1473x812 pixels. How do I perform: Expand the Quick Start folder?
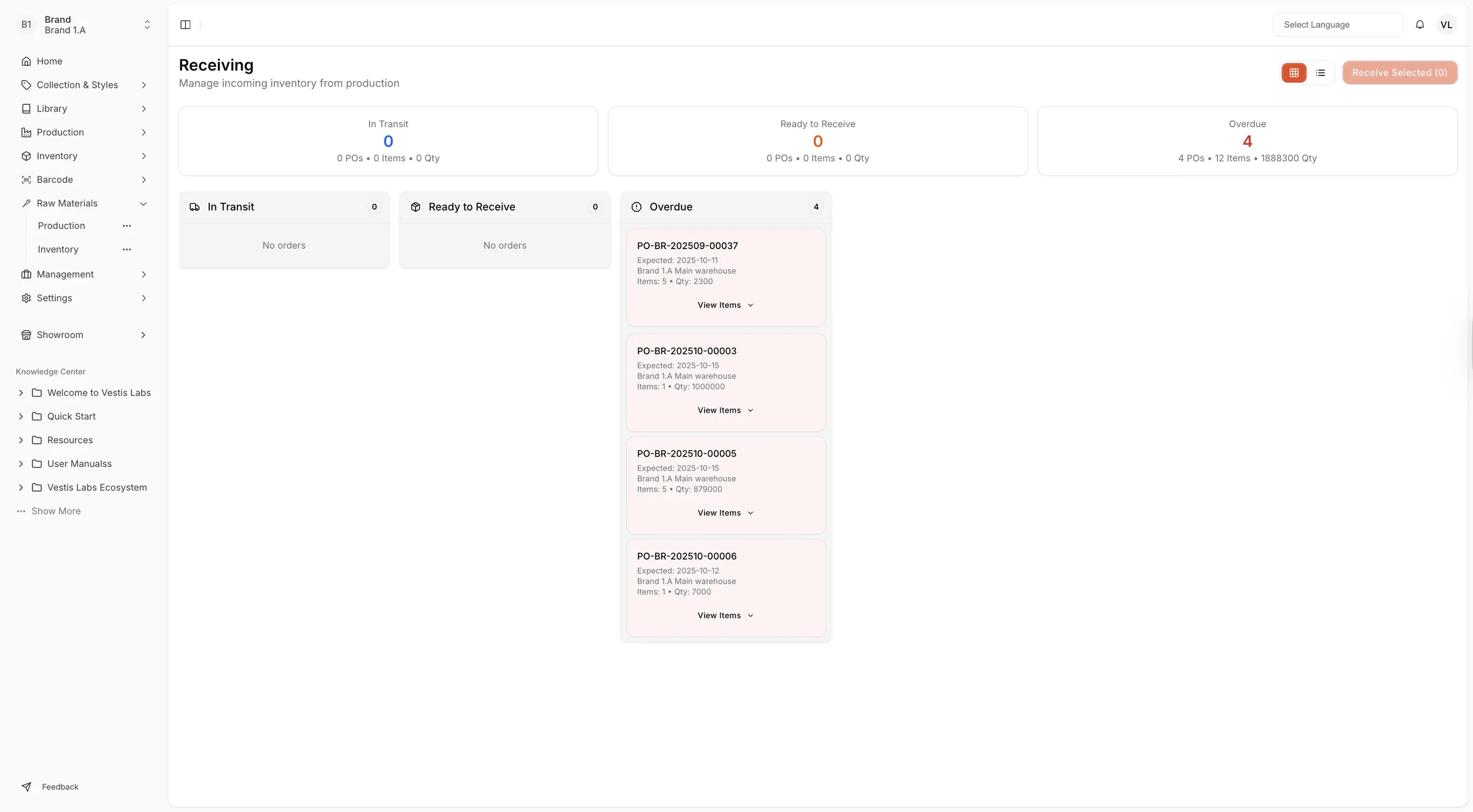click(21, 417)
